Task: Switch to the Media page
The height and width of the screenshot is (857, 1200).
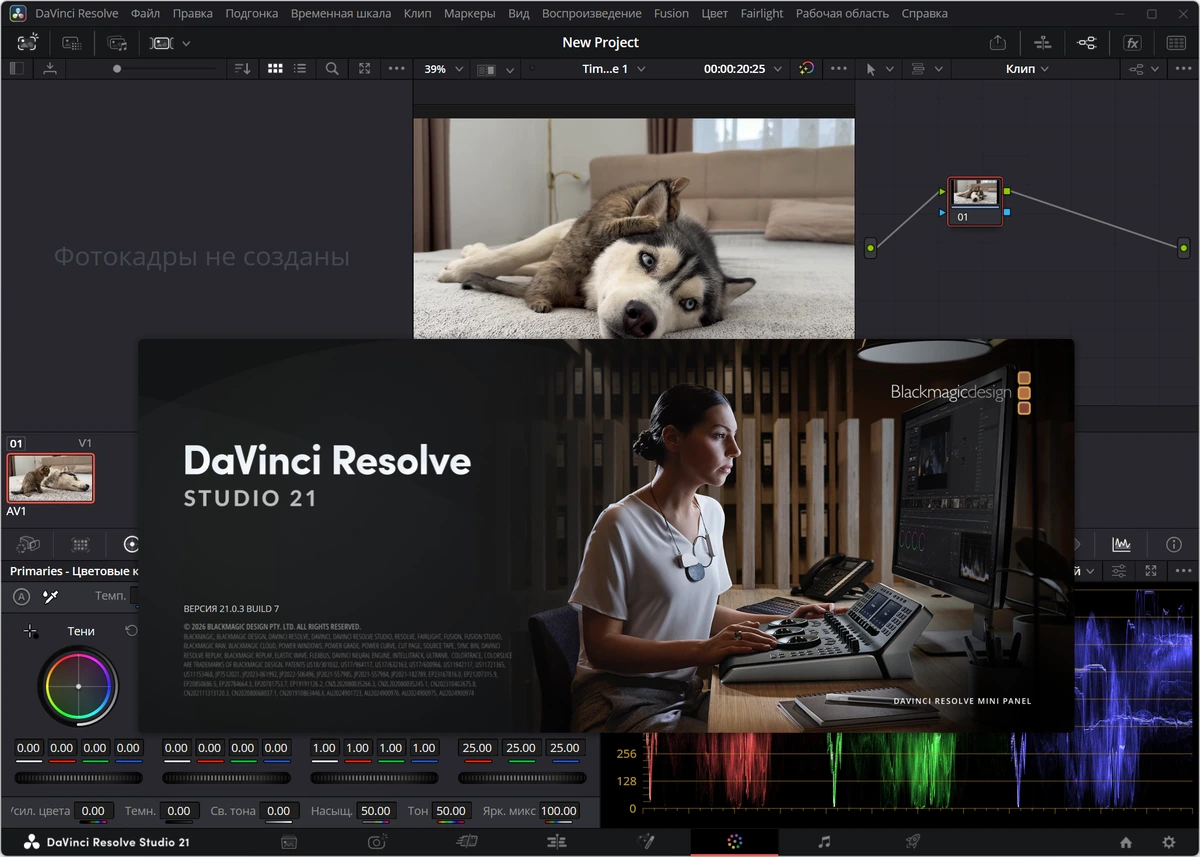Action: coord(289,842)
